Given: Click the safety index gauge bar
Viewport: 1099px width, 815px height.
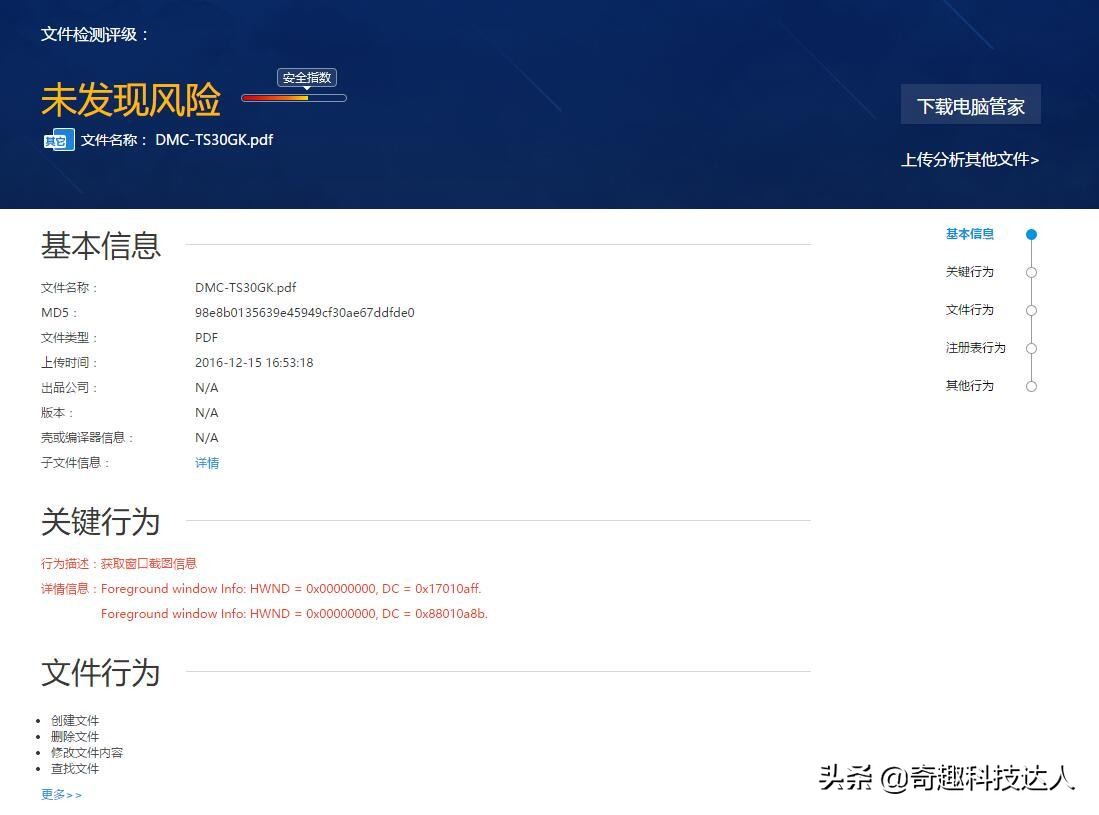Looking at the screenshot, I should pos(294,99).
